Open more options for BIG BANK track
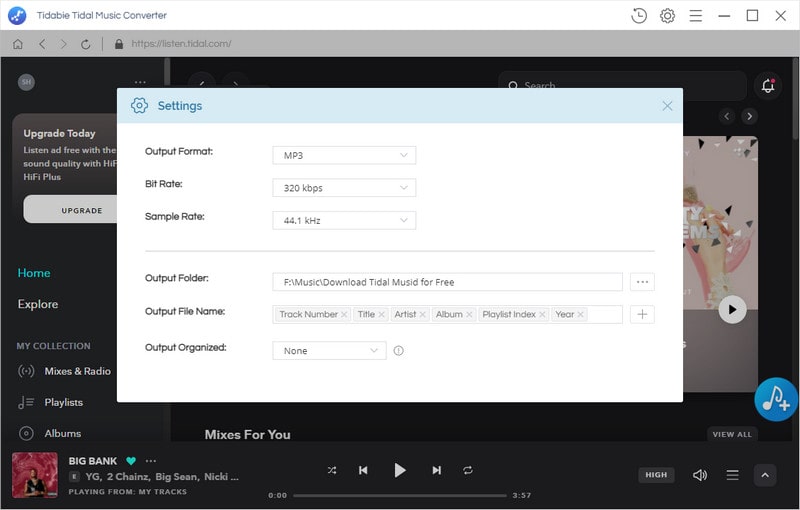 (151, 461)
